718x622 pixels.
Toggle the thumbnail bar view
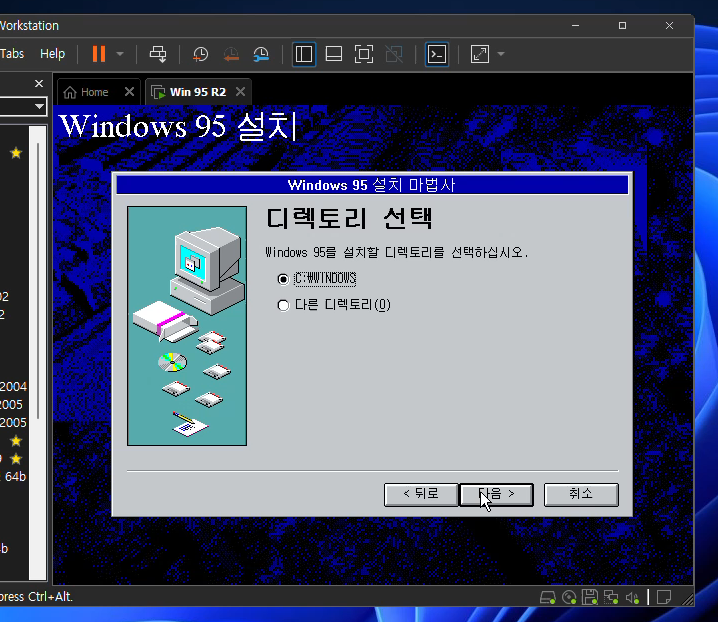click(x=334, y=54)
